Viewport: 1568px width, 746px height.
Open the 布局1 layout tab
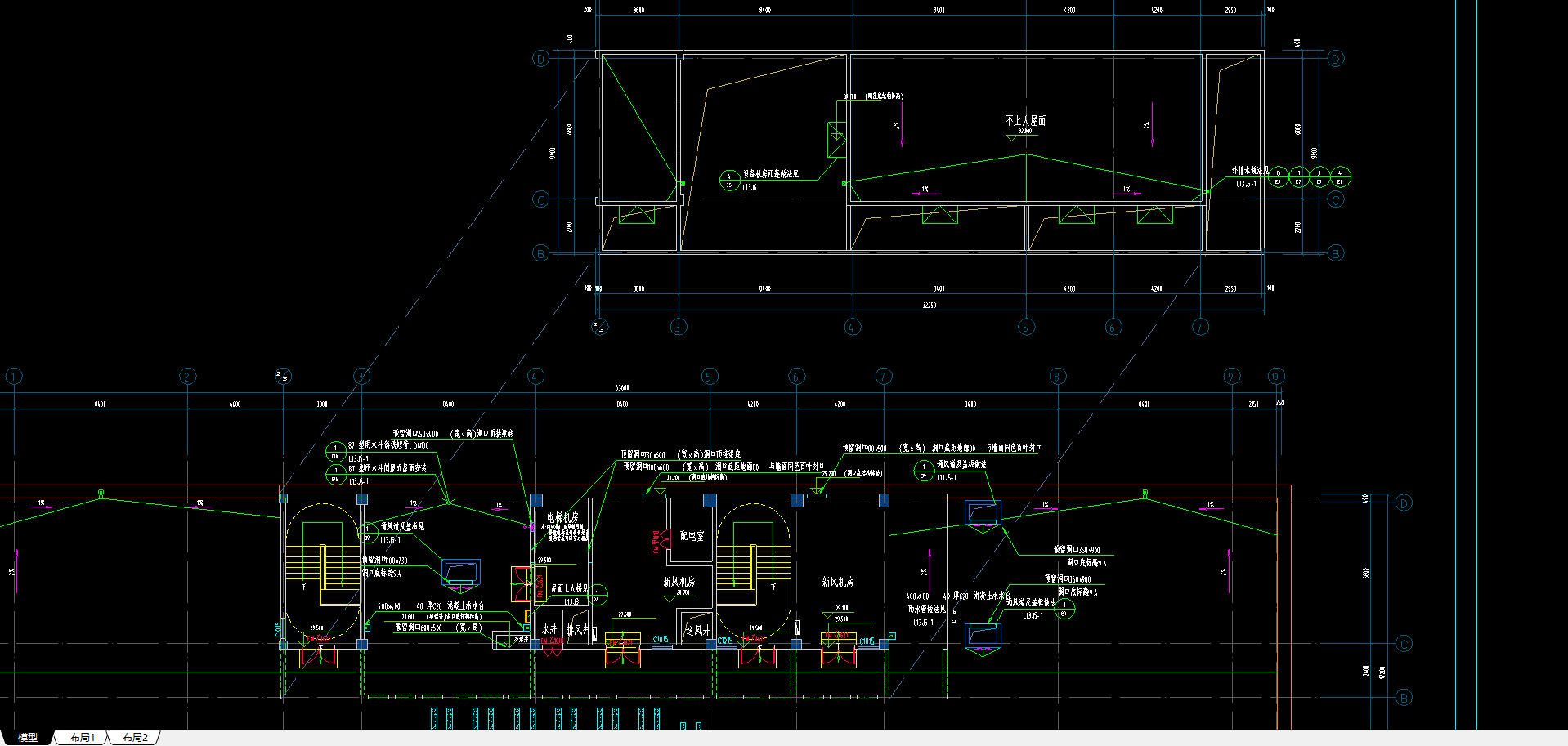pyautogui.click(x=82, y=737)
